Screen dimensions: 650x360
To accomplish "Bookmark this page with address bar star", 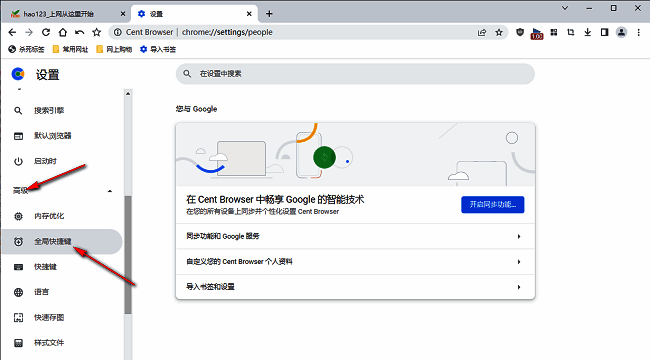I will point(499,32).
